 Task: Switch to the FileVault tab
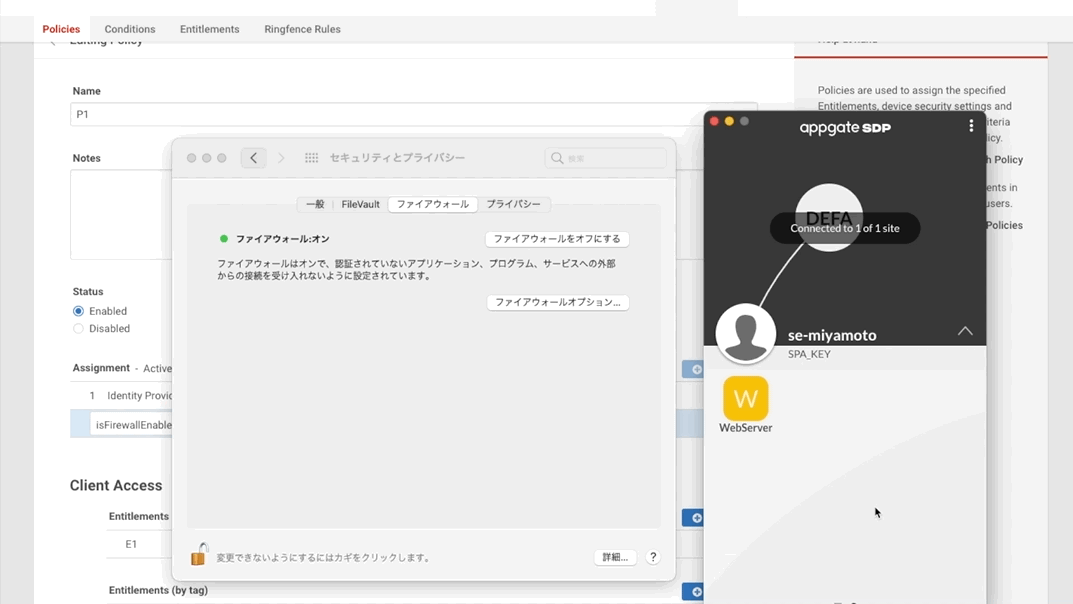[x=360, y=204]
